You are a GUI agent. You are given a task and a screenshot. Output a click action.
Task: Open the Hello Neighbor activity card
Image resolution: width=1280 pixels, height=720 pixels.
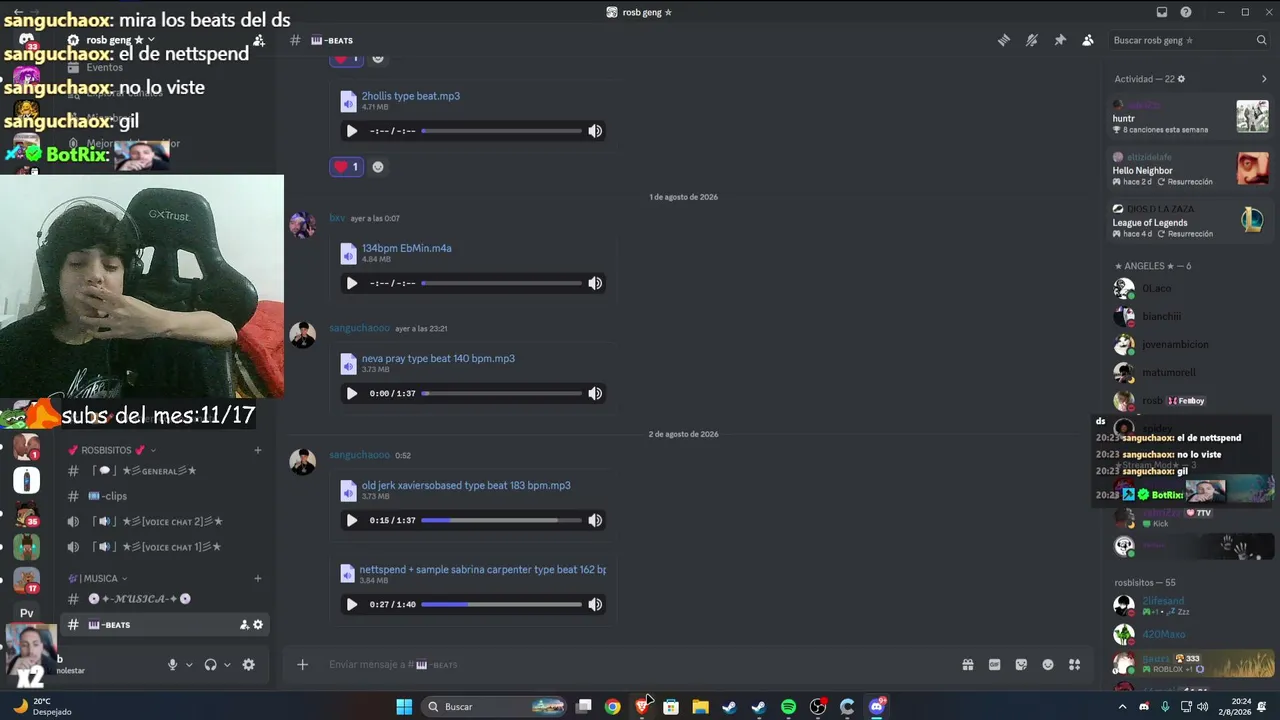click(x=1190, y=169)
